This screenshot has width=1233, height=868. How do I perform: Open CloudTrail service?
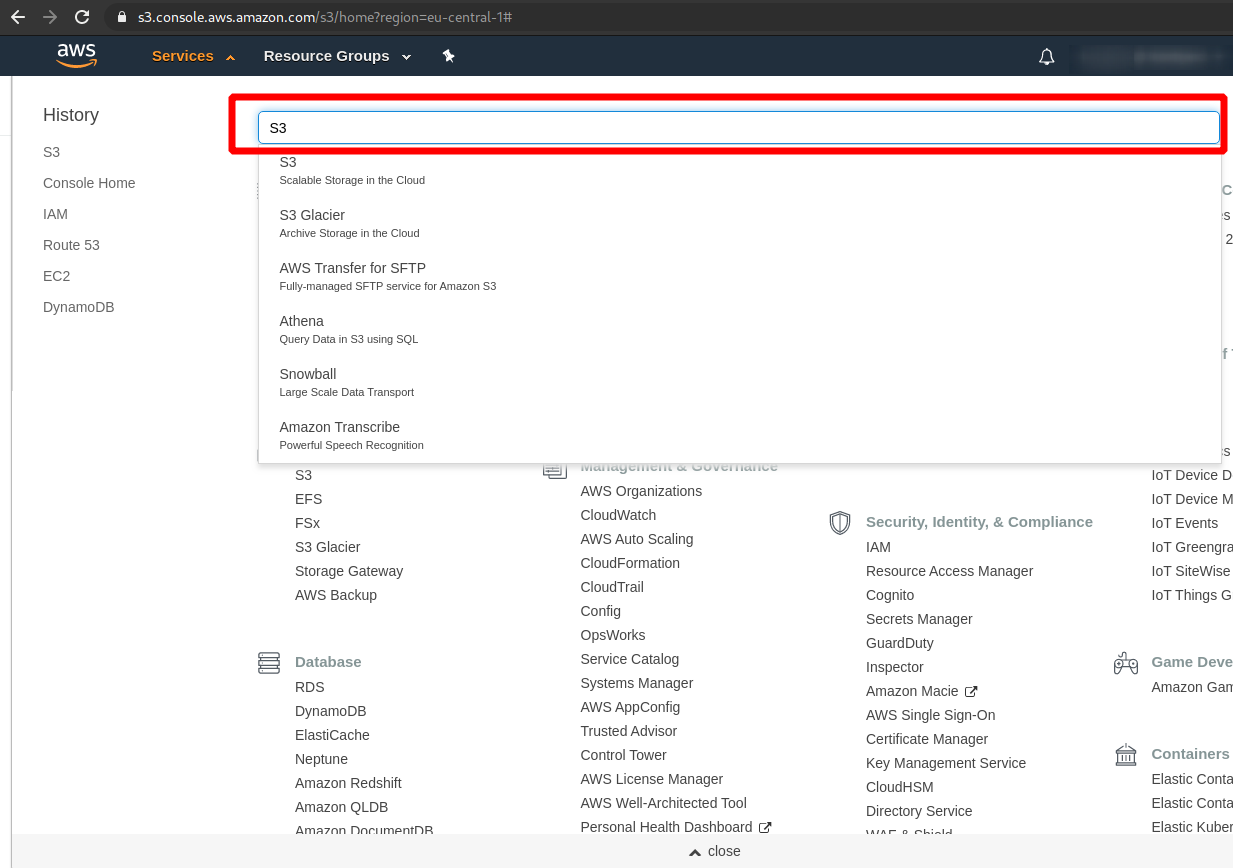coord(612,587)
